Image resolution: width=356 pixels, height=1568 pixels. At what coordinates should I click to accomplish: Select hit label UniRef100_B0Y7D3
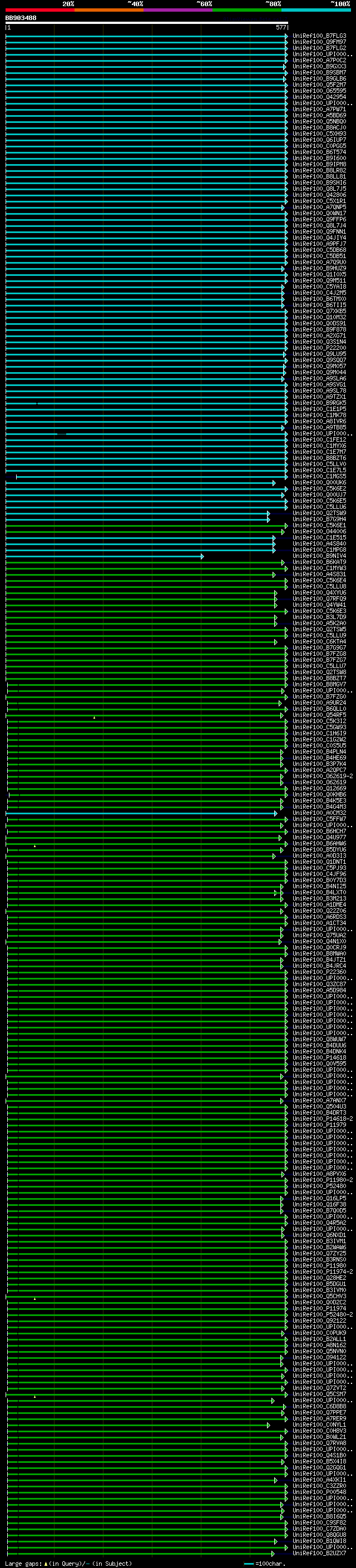(x=319, y=881)
